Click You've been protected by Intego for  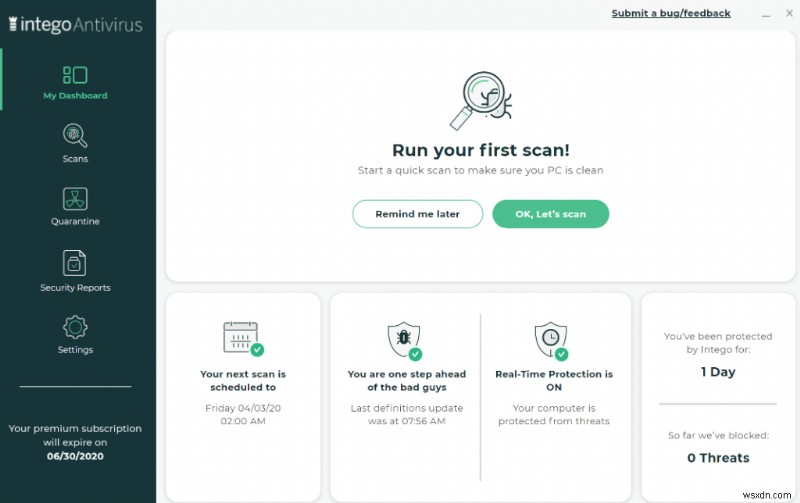pos(718,343)
